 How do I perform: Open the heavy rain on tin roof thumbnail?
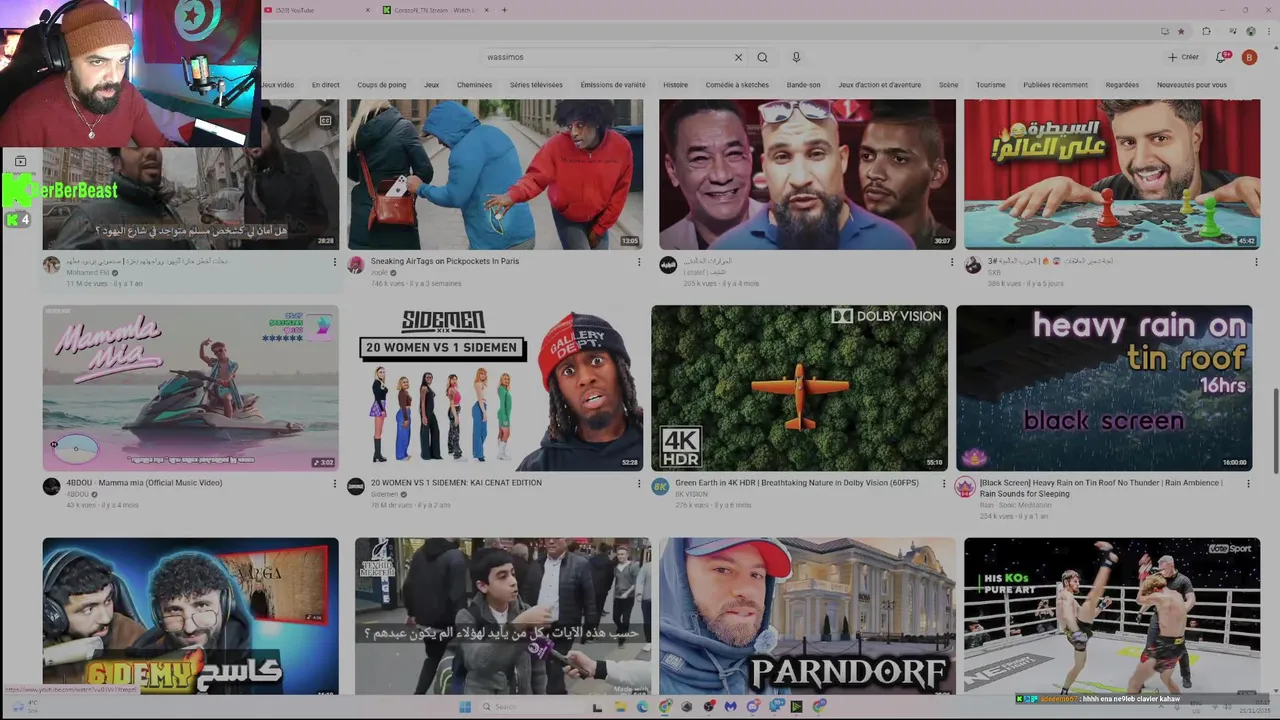point(1104,388)
